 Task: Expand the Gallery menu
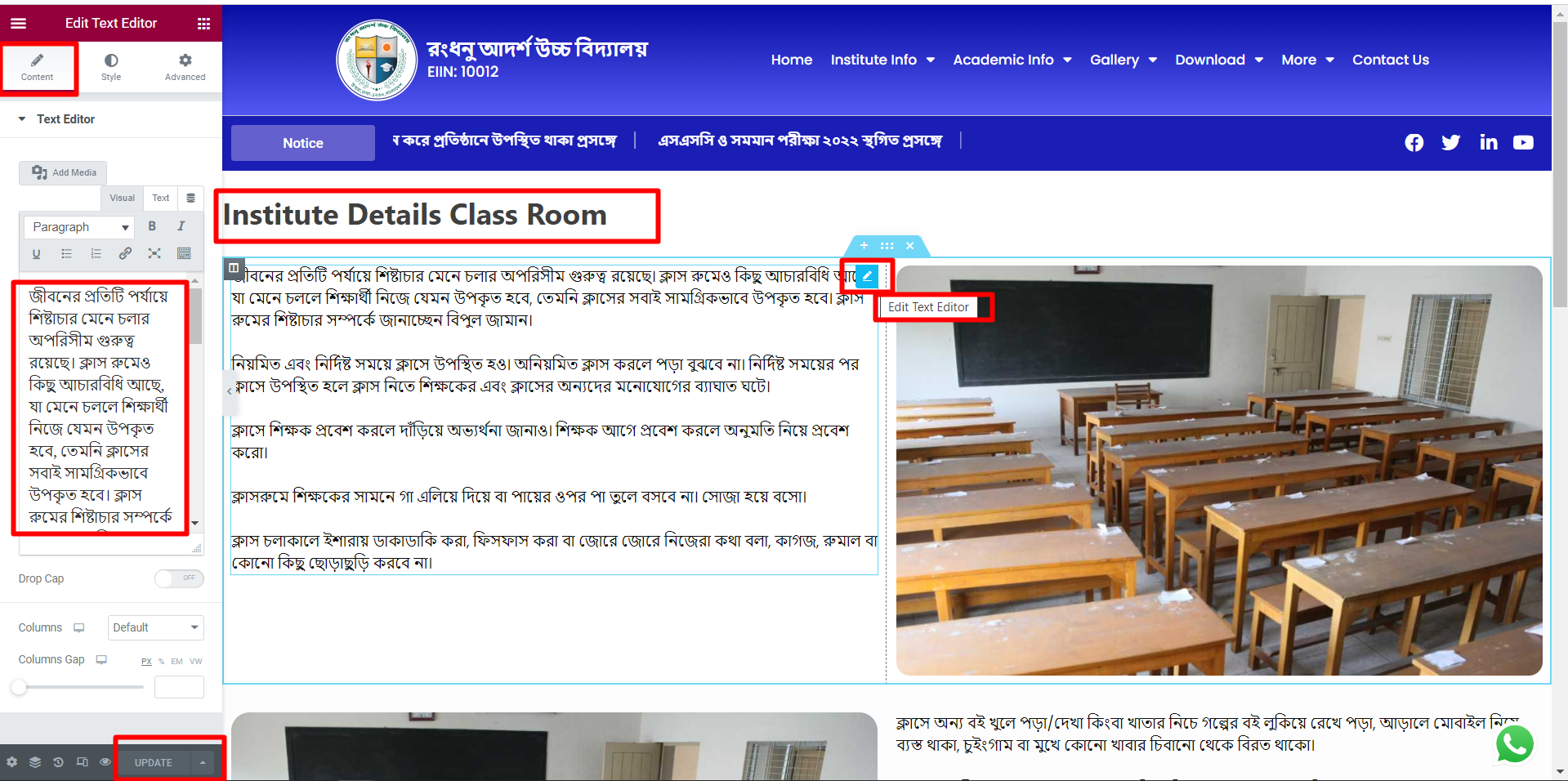point(1124,60)
